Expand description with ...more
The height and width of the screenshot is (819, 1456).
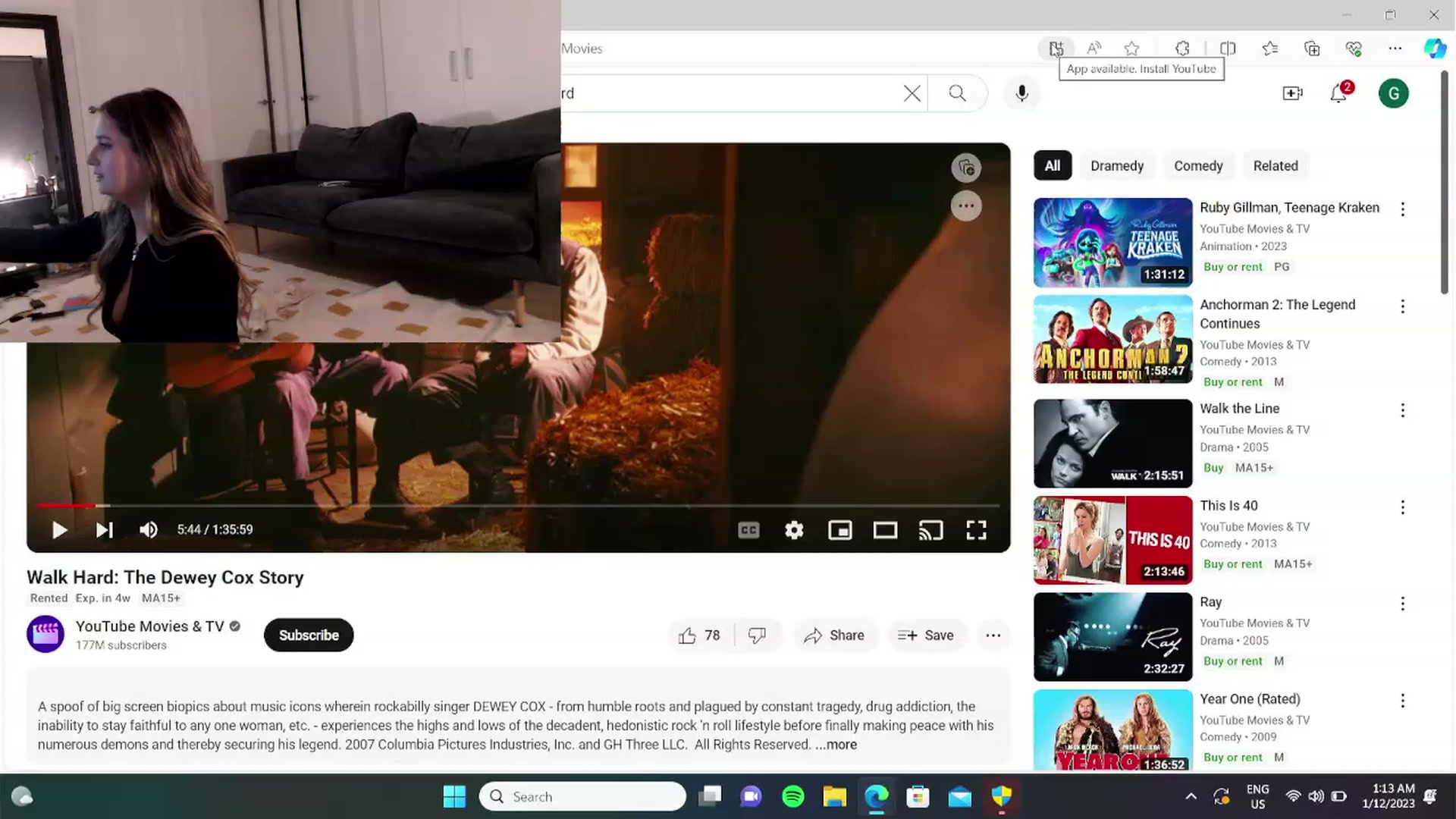836,745
